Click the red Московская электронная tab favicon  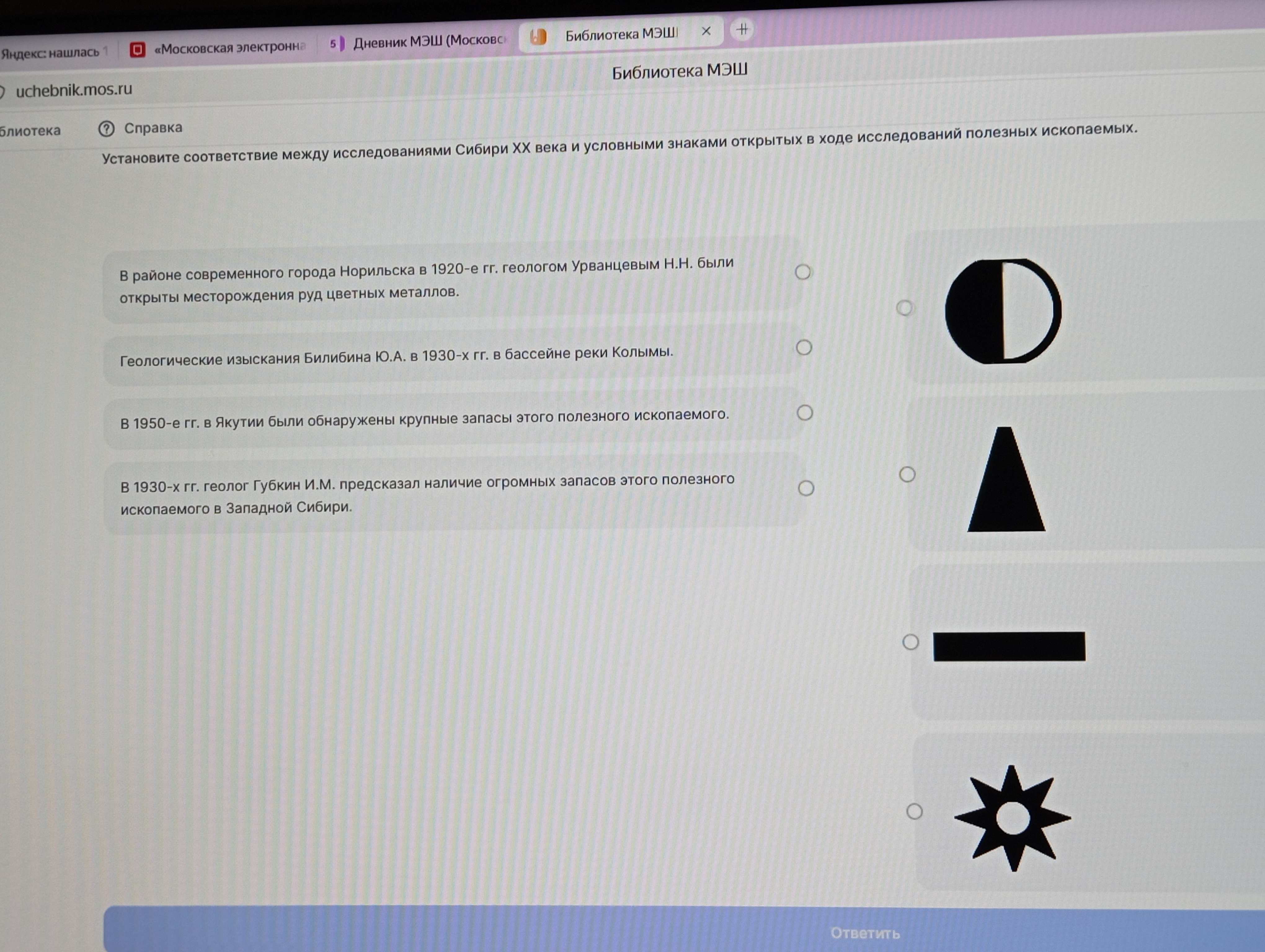(137, 50)
